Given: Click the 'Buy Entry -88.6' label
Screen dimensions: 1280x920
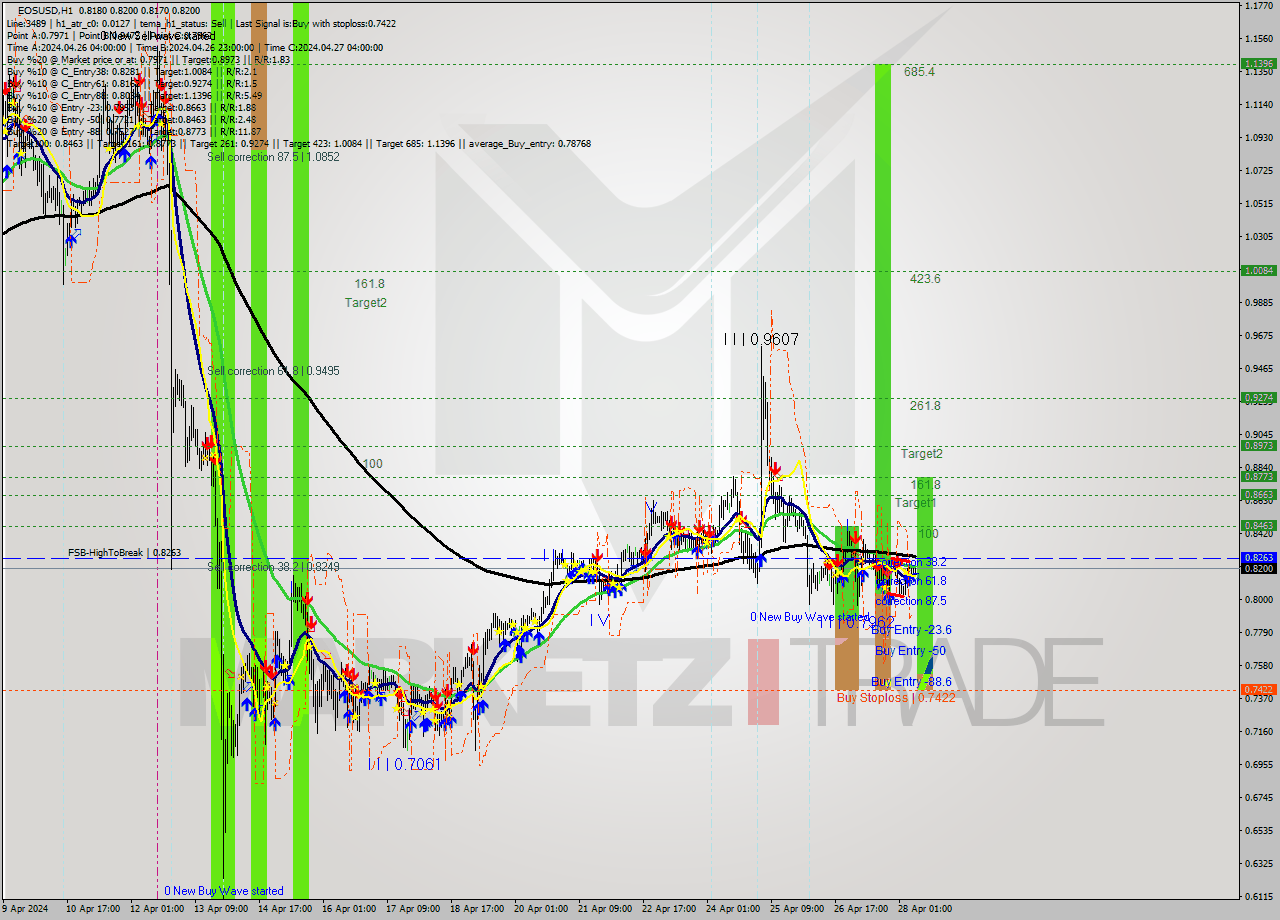Looking at the screenshot, I should pos(911,682).
